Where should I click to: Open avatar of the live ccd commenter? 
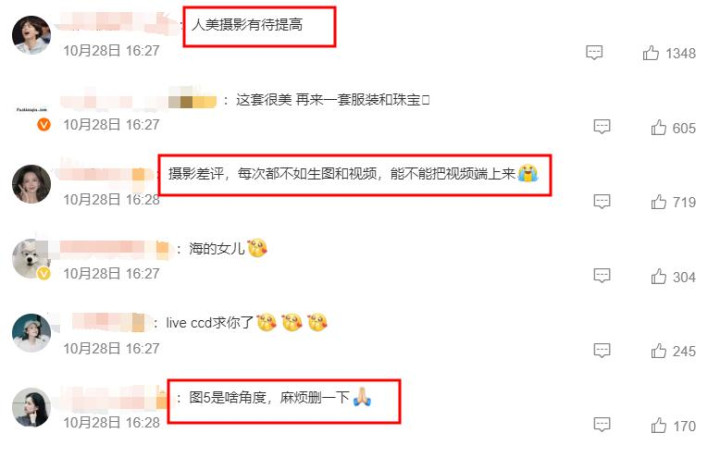(x=31, y=333)
